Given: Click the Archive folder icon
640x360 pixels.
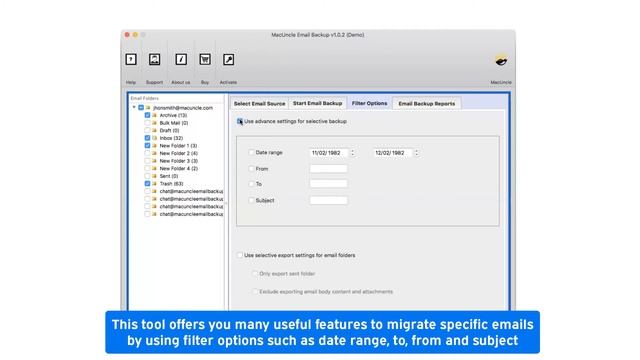Looking at the screenshot, I should click(155, 116).
